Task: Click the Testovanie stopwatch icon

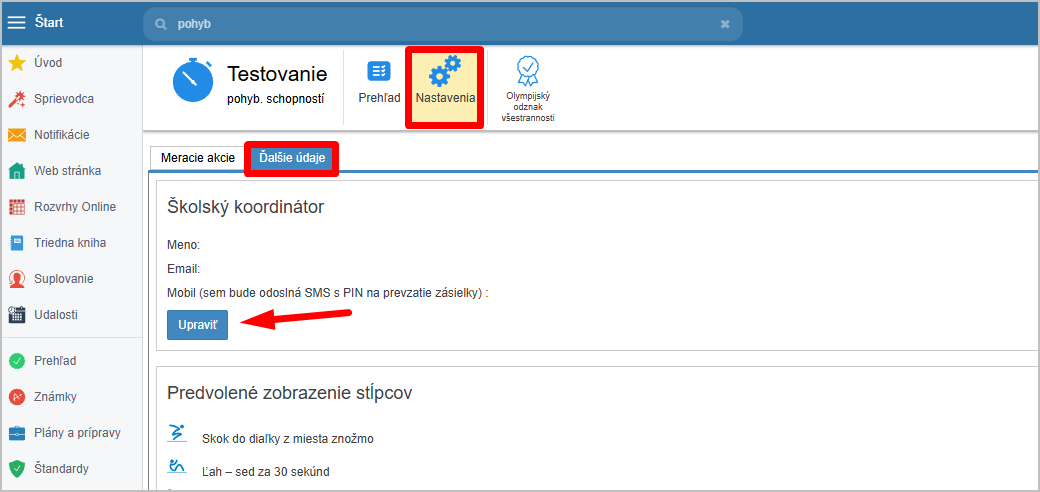Action: click(x=193, y=82)
